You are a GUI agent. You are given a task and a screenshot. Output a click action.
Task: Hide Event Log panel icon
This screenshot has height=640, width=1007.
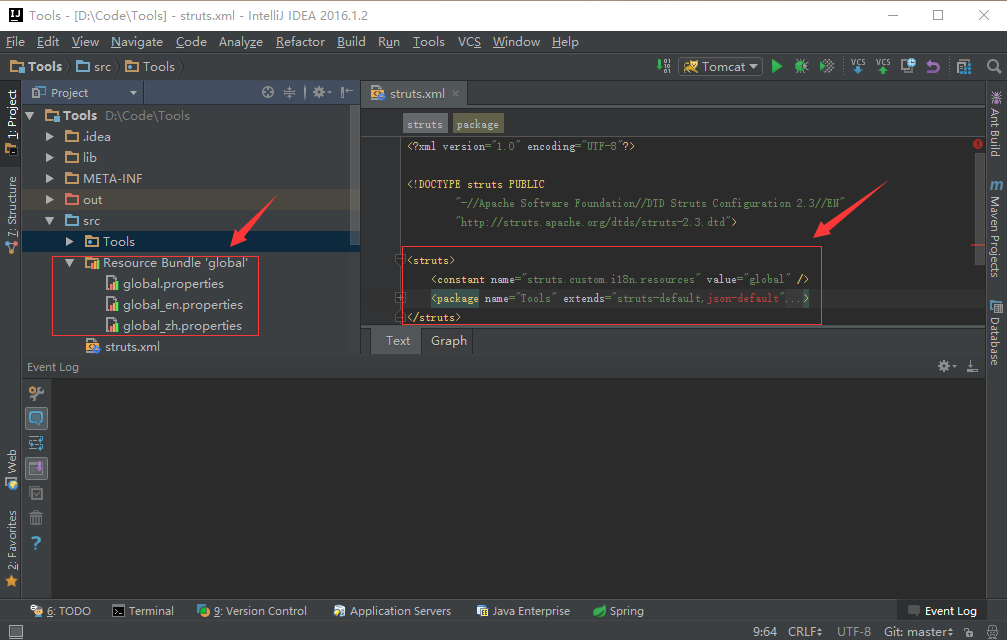click(972, 366)
